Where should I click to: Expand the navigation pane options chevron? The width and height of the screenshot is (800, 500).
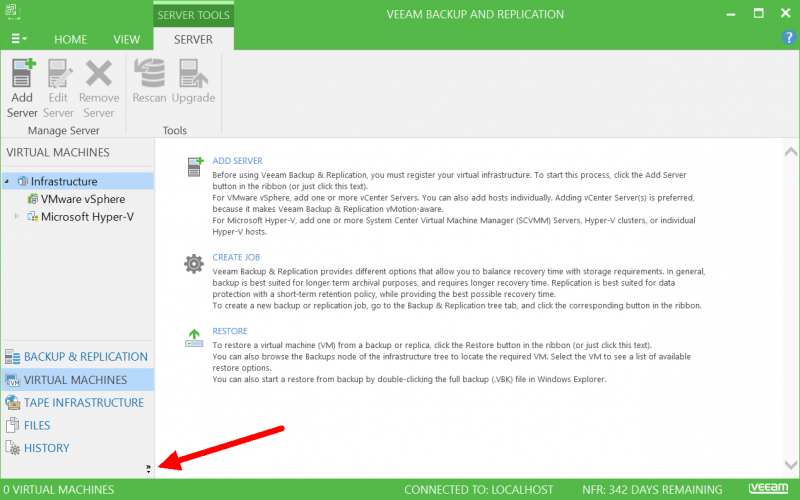pyautogui.click(x=148, y=469)
